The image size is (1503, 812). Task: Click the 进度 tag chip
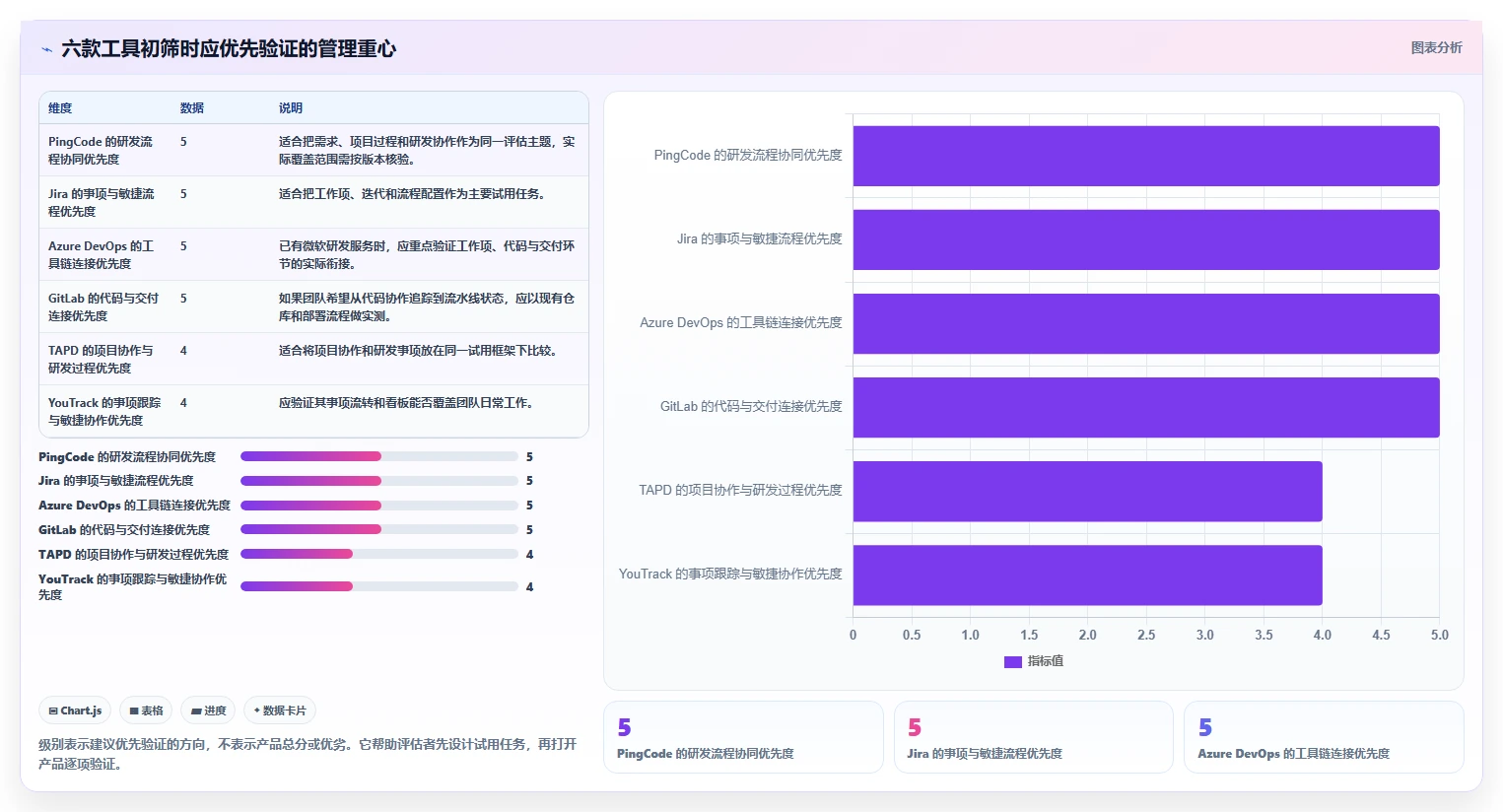point(208,710)
